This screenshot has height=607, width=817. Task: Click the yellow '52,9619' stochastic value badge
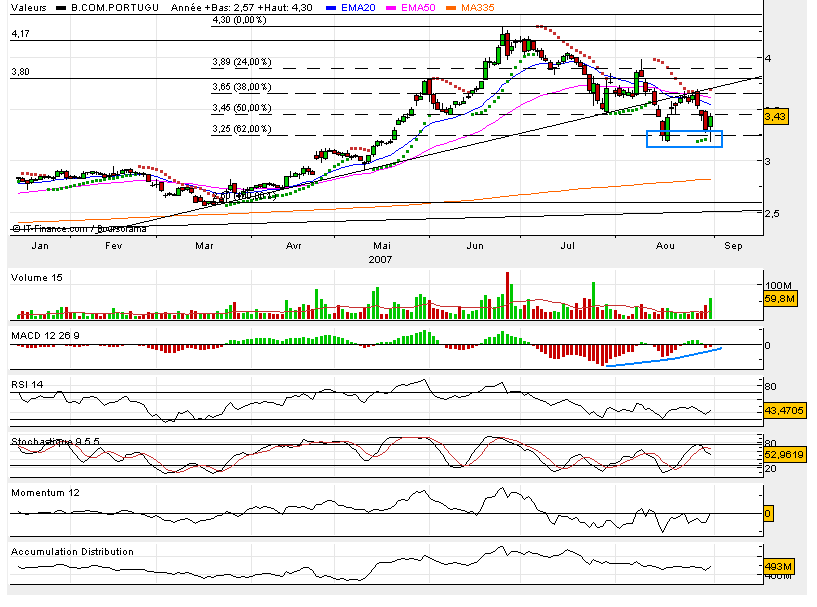pos(785,454)
